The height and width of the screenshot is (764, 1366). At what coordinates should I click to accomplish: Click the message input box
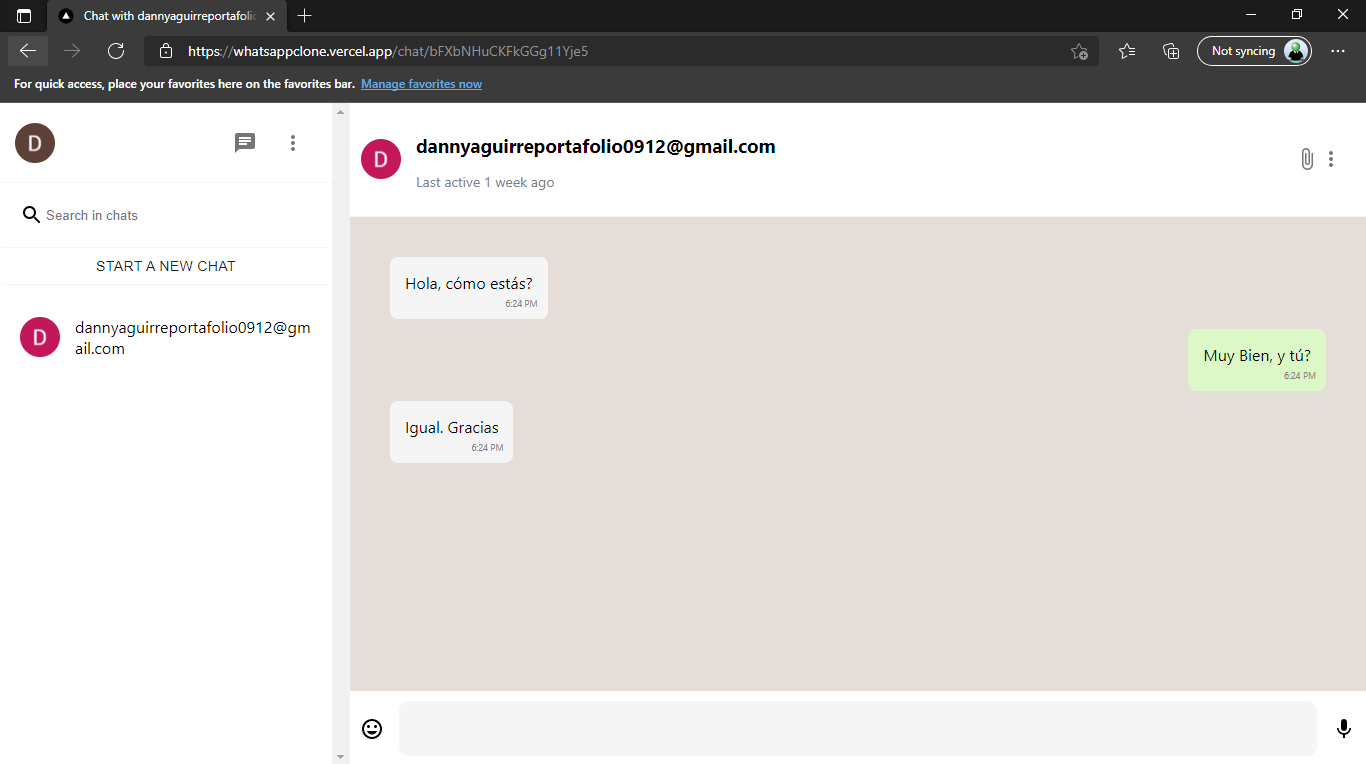click(857, 729)
